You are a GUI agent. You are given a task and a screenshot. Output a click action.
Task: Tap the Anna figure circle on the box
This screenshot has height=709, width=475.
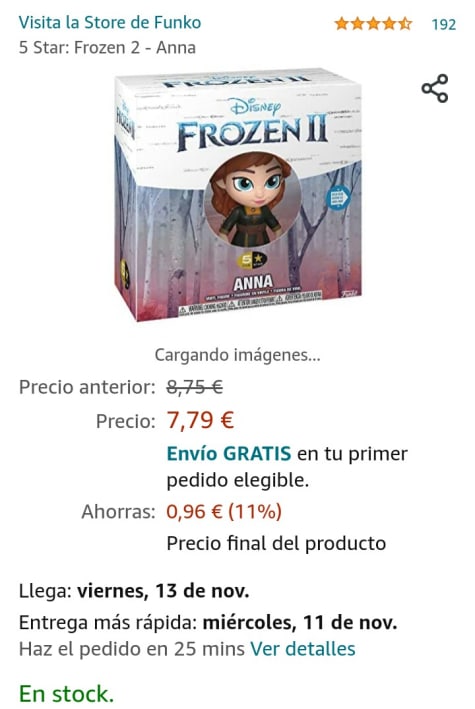click(x=252, y=199)
